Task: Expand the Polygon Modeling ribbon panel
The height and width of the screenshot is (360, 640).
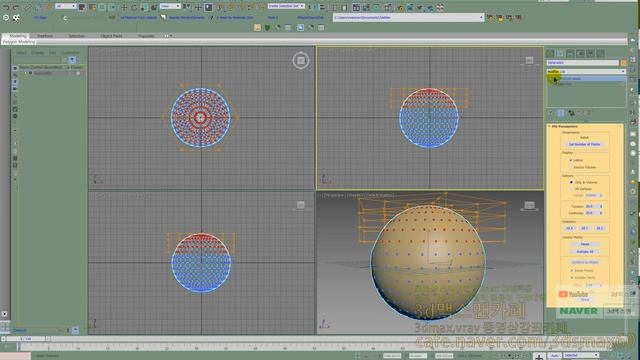Action: 19,42
